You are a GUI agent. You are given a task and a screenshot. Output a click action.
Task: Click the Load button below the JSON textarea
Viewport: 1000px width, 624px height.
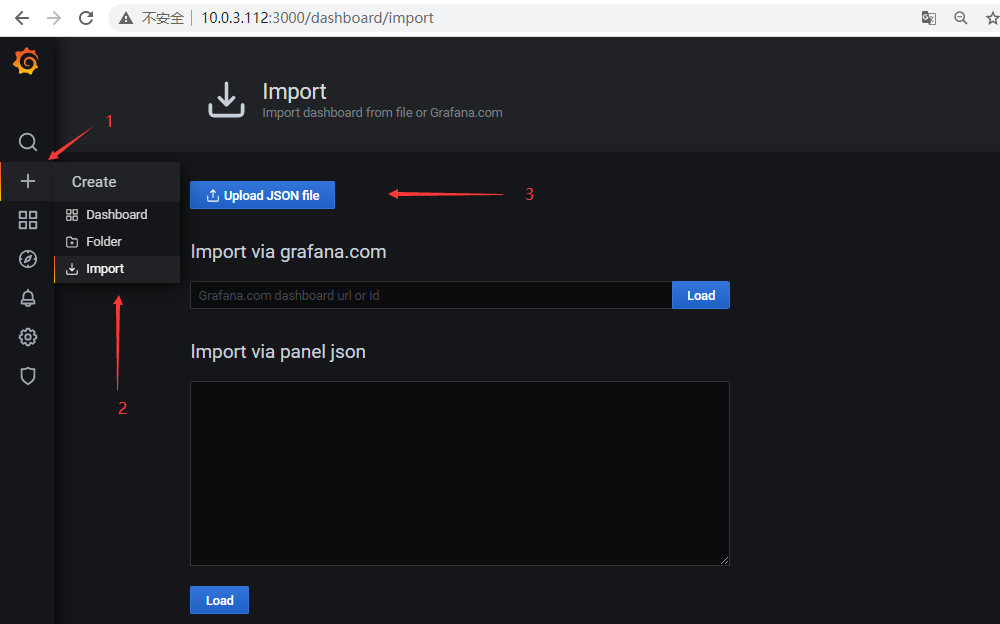(x=219, y=599)
